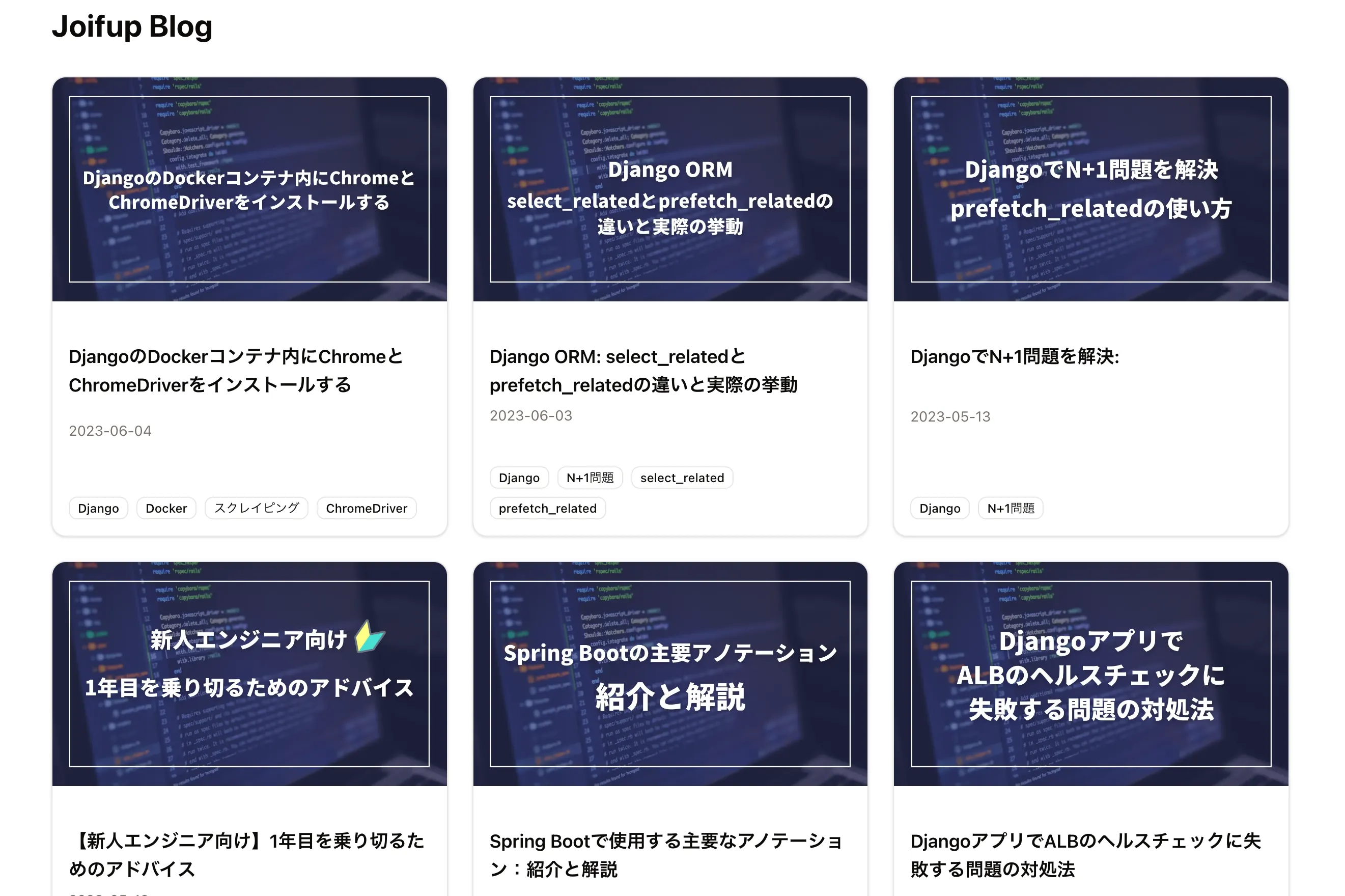The width and height of the screenshot is (1345, 896).
Task: Click the DjangoでN+1問題を解決 article title
Action: 1014,356
